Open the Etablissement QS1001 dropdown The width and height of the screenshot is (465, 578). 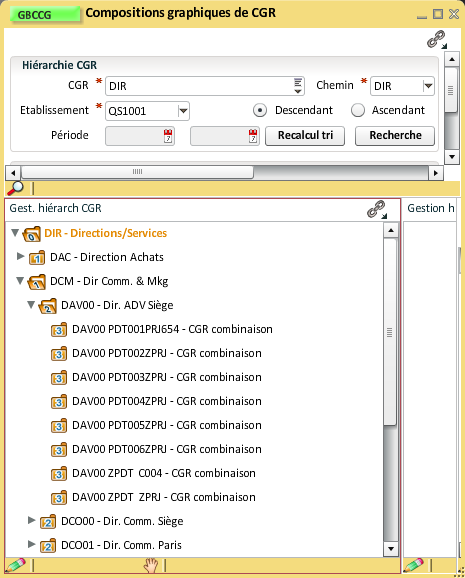[183, 111]
